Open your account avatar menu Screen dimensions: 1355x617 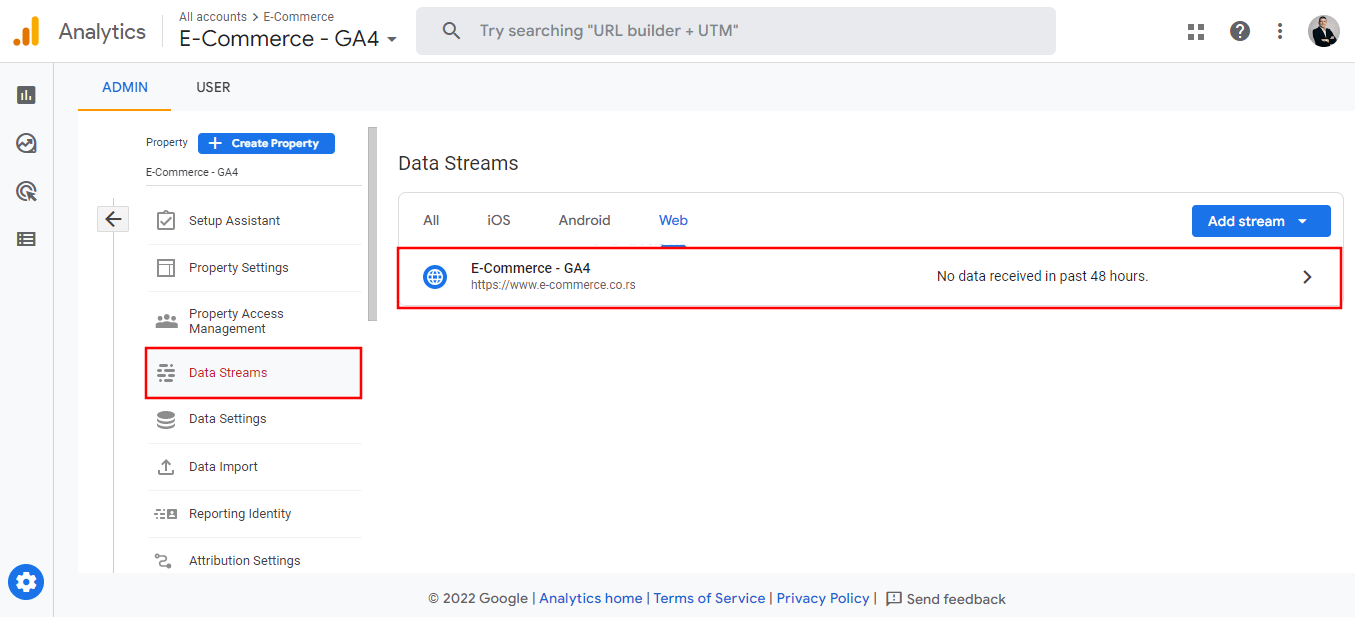tap(1323, 31)
